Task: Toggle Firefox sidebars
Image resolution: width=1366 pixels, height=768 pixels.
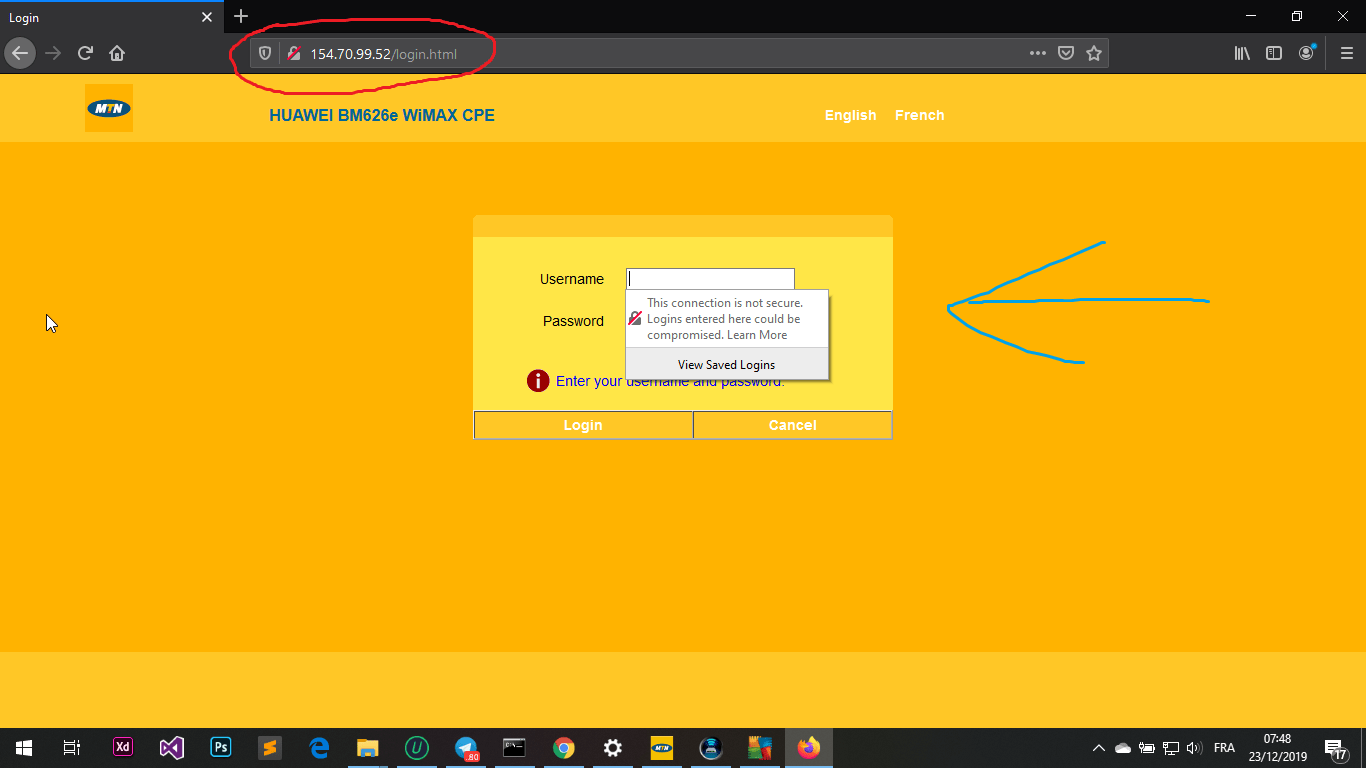Action: click(1274, 54)
